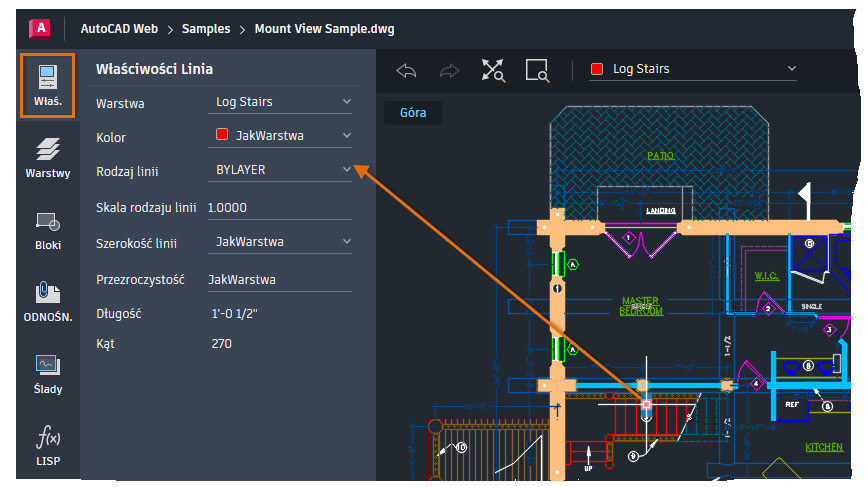Click the Samples breadcrumb link

click(x=206, y=29)
